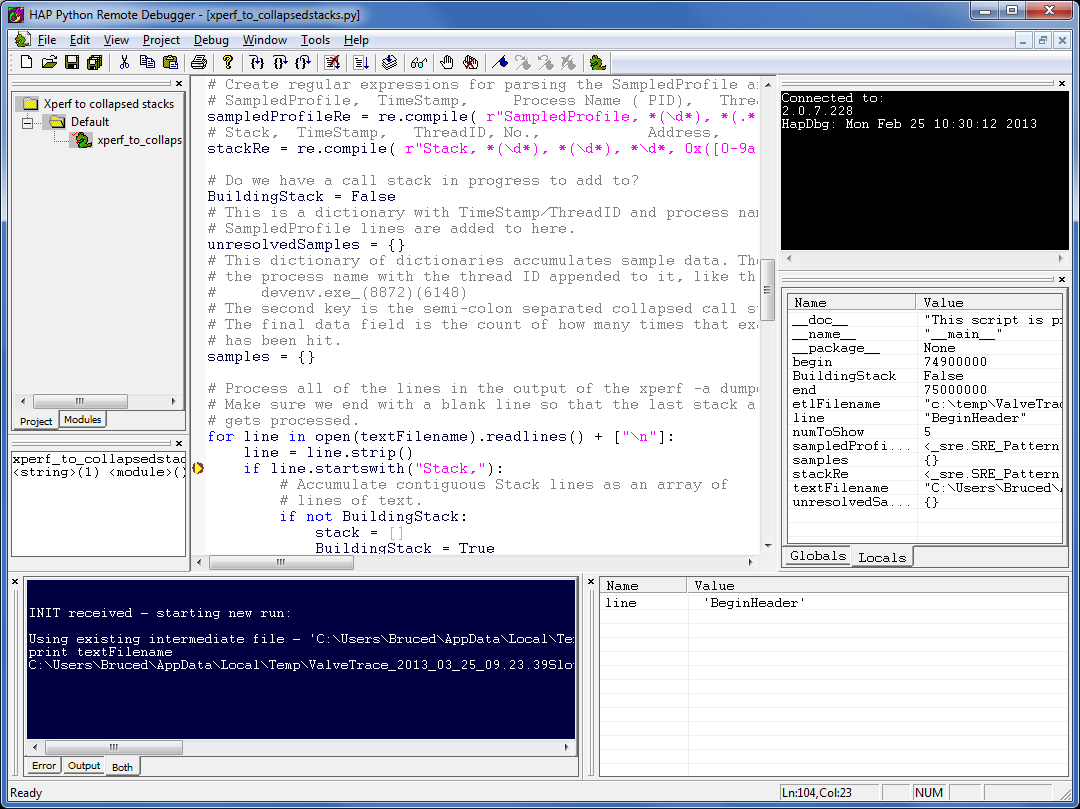Close the project tree panel

pos(179,83)
